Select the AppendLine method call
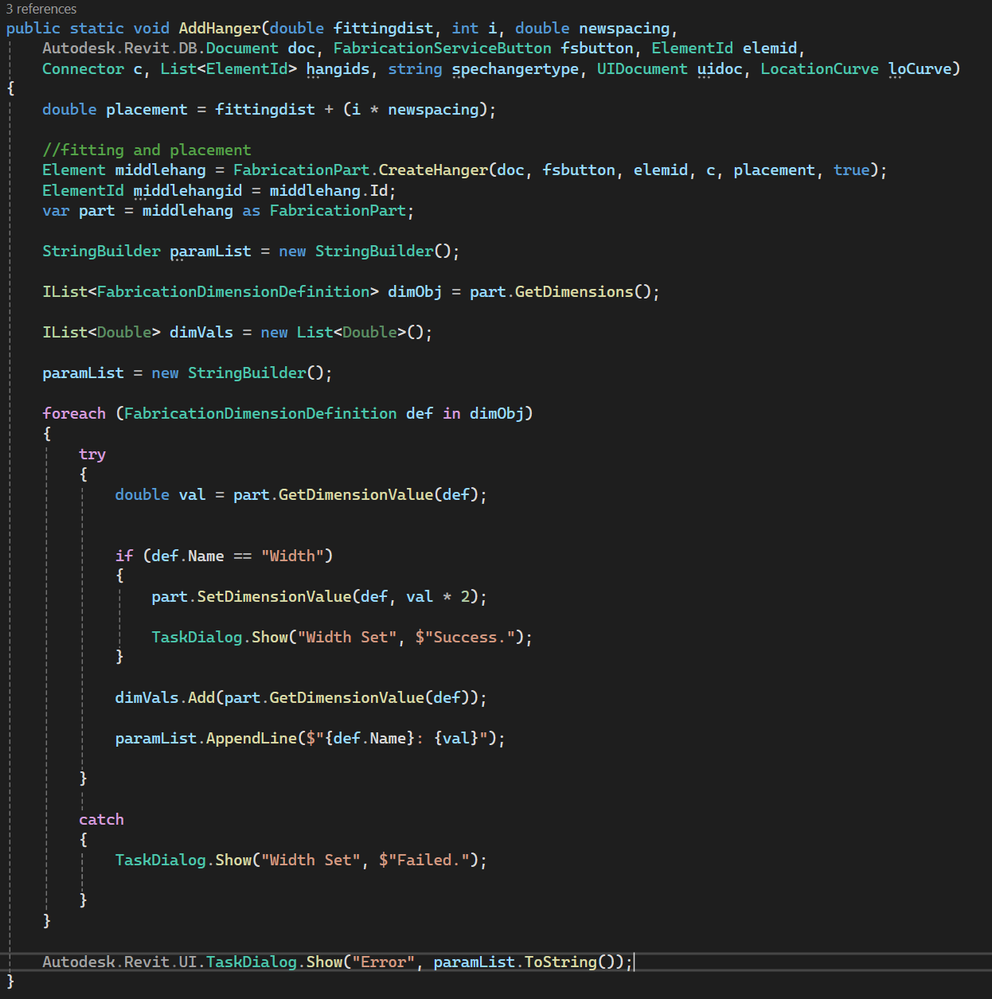This screenshot has width=992, height=999. tap(252, 738)
